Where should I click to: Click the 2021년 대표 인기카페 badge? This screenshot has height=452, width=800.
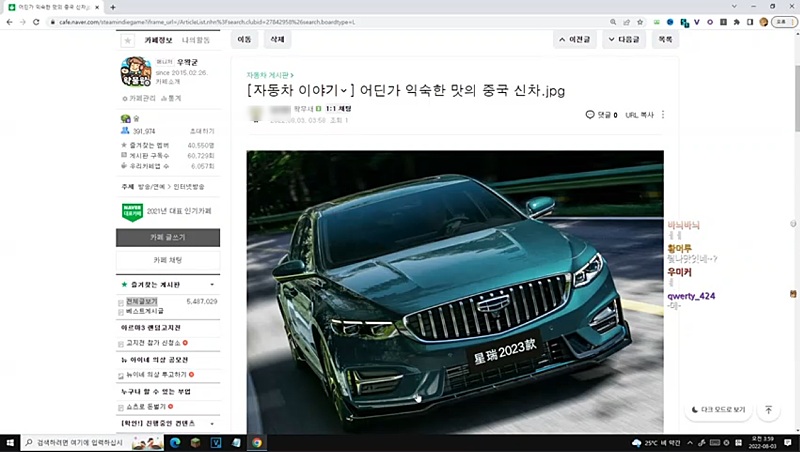click(x=168, y=211)
